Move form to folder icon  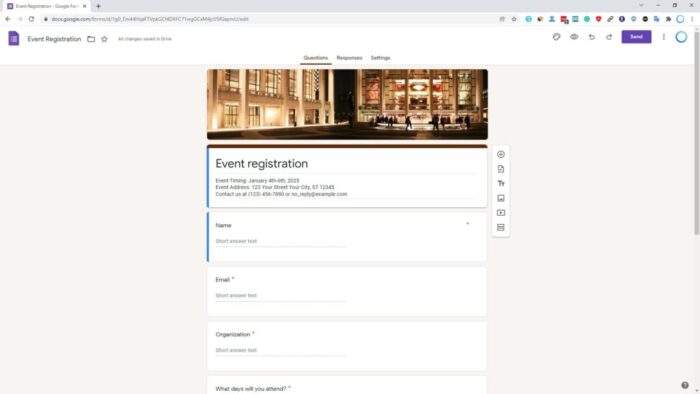91,39
